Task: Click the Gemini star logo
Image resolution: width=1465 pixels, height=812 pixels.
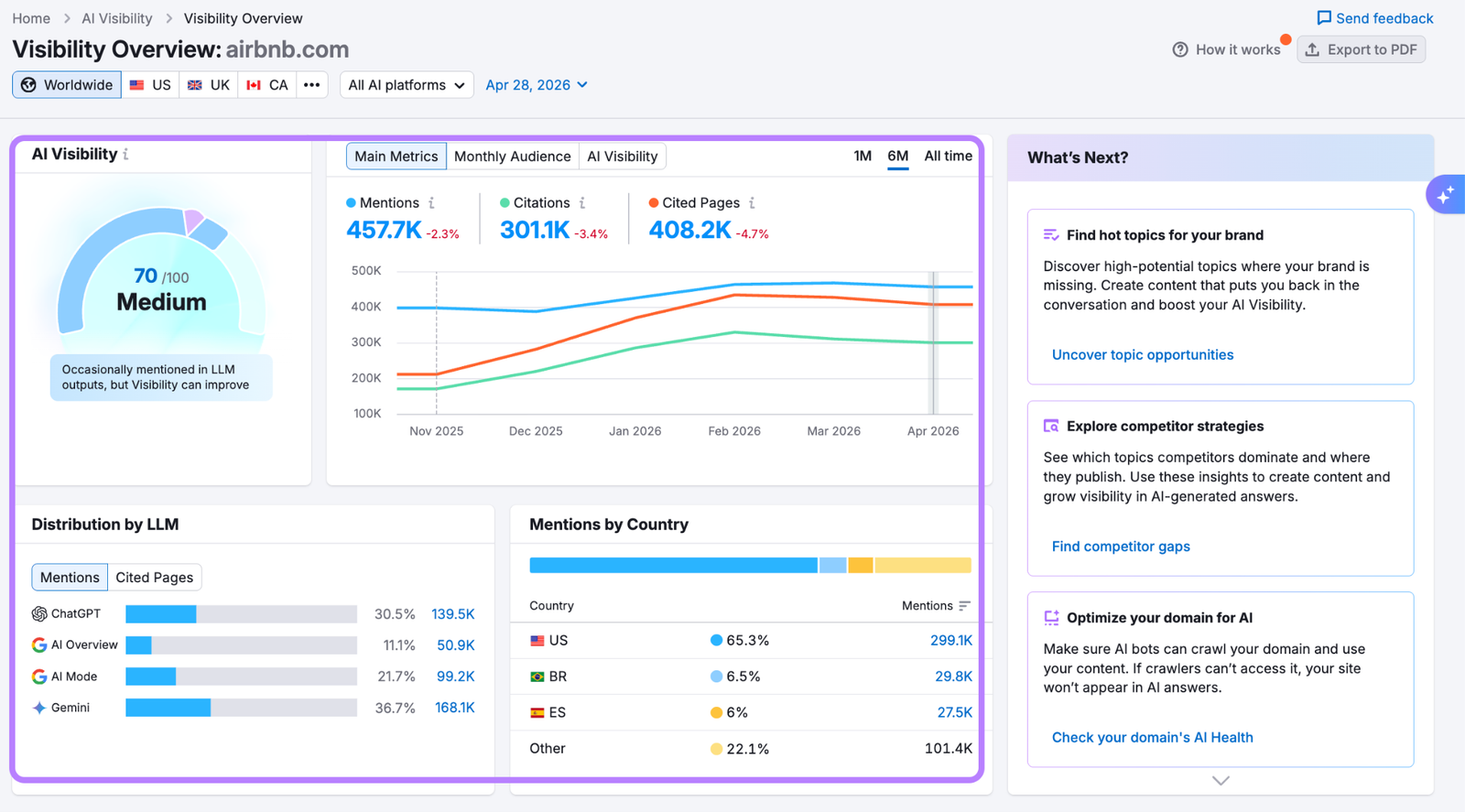Action: [39, 708]
